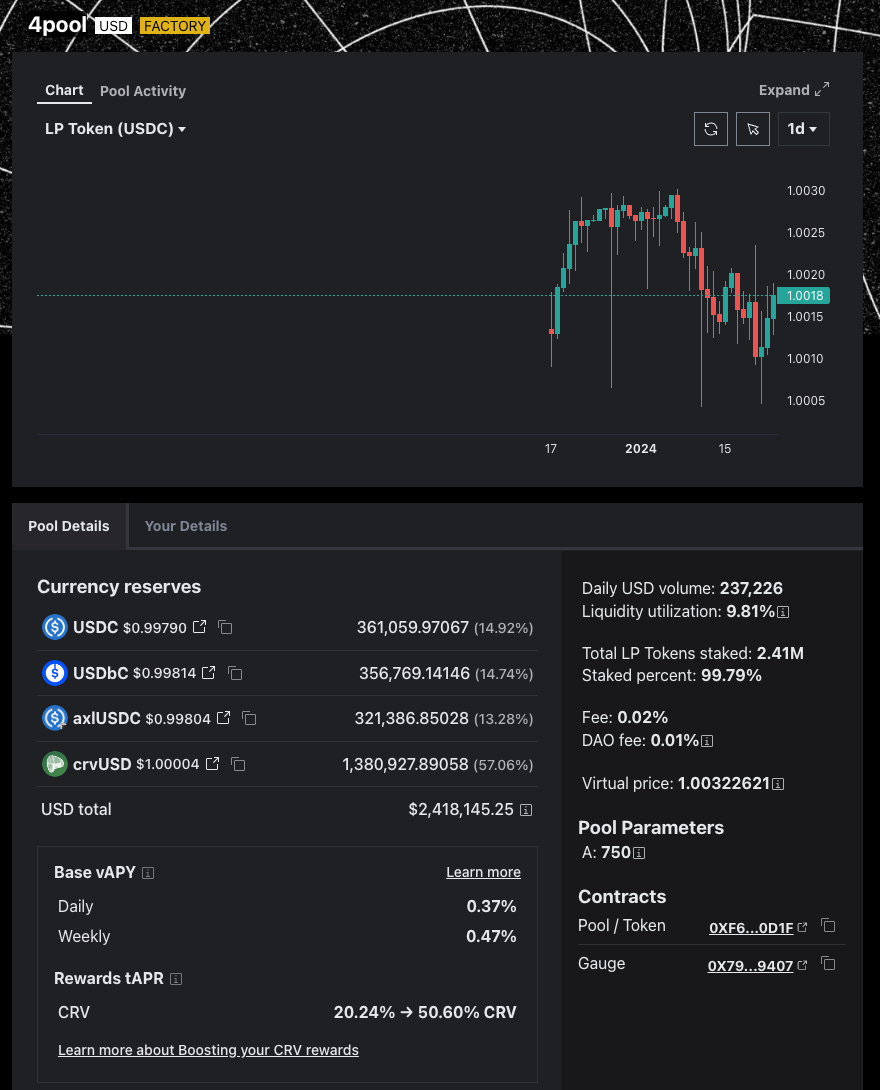Click the axlUSDC balance 321,386.85028
The image size is (880, 1090).
tap(412, 718)
